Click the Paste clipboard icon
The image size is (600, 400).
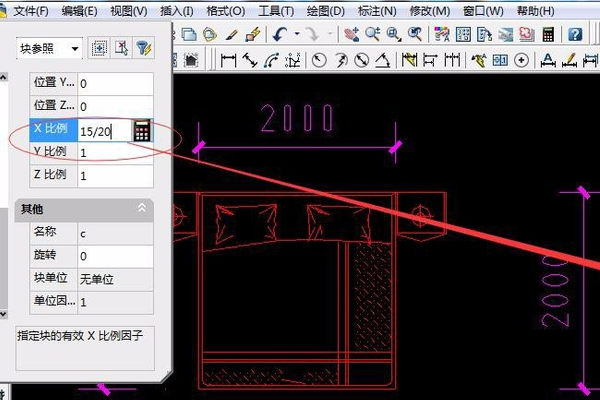tap(210, 34)
